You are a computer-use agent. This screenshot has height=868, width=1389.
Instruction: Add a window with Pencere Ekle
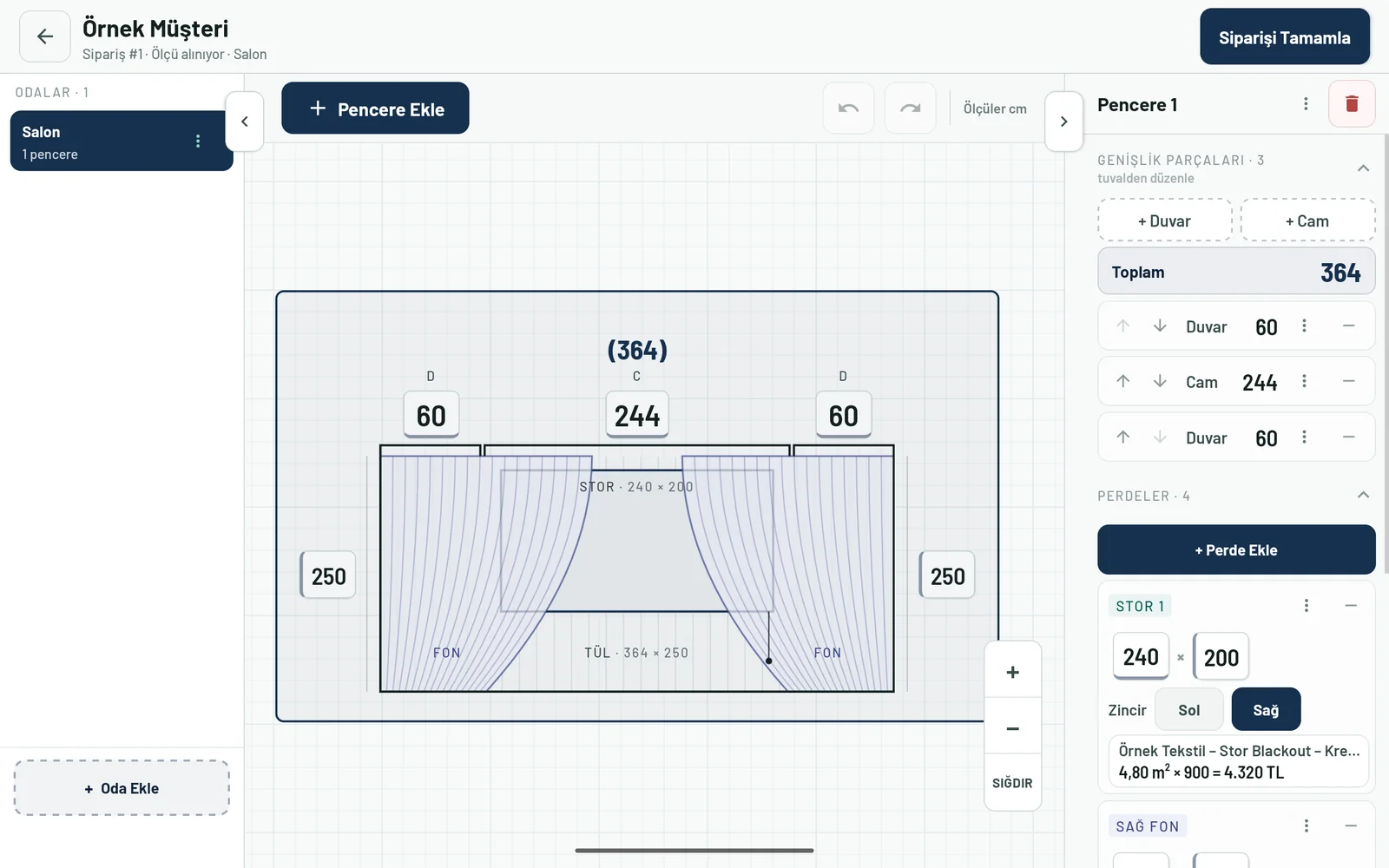pyautogui.click(x=375, y=108)
